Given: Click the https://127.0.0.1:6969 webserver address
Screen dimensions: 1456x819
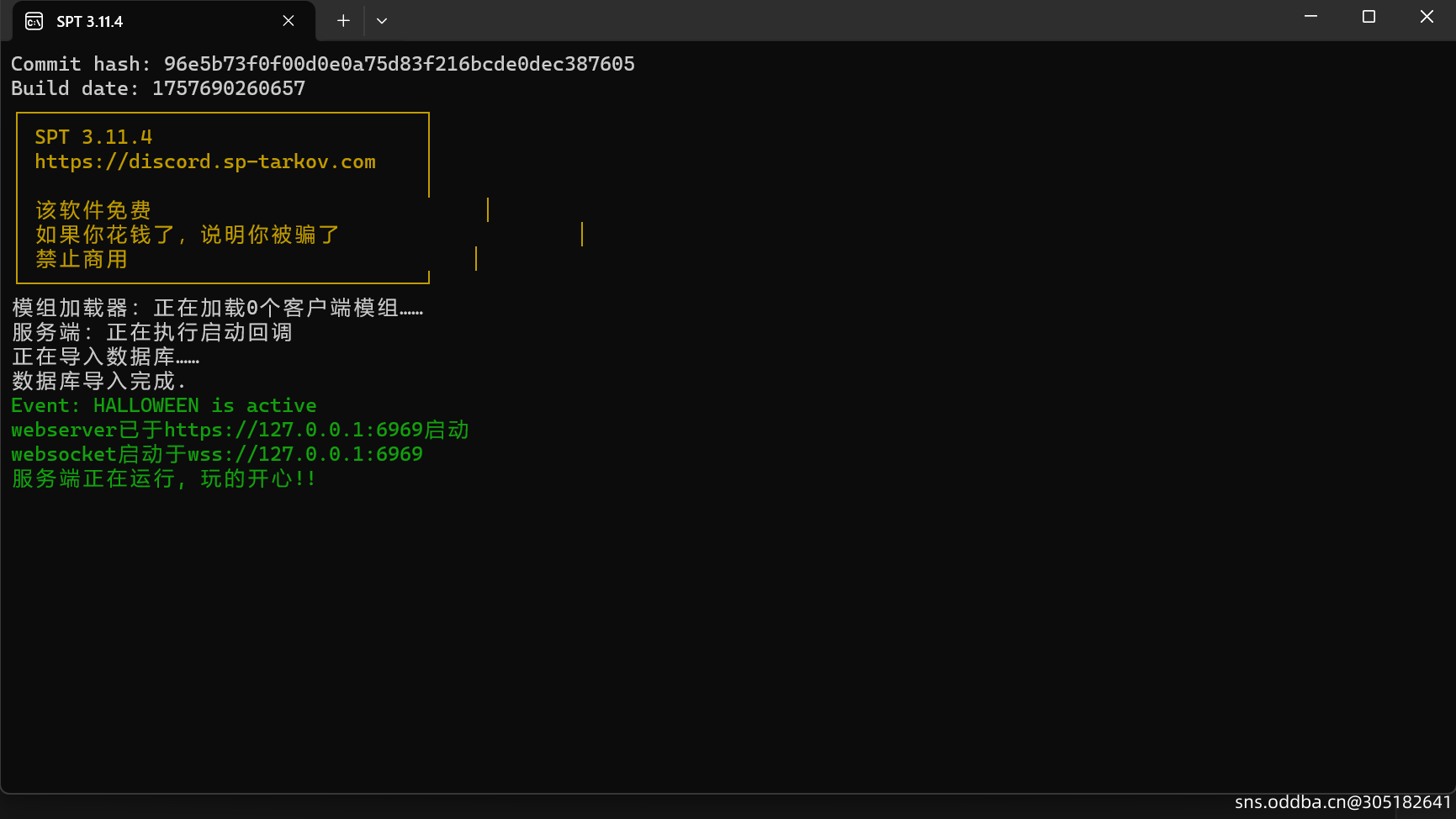Looking at the screenshot, I should [x=294, y=430].
